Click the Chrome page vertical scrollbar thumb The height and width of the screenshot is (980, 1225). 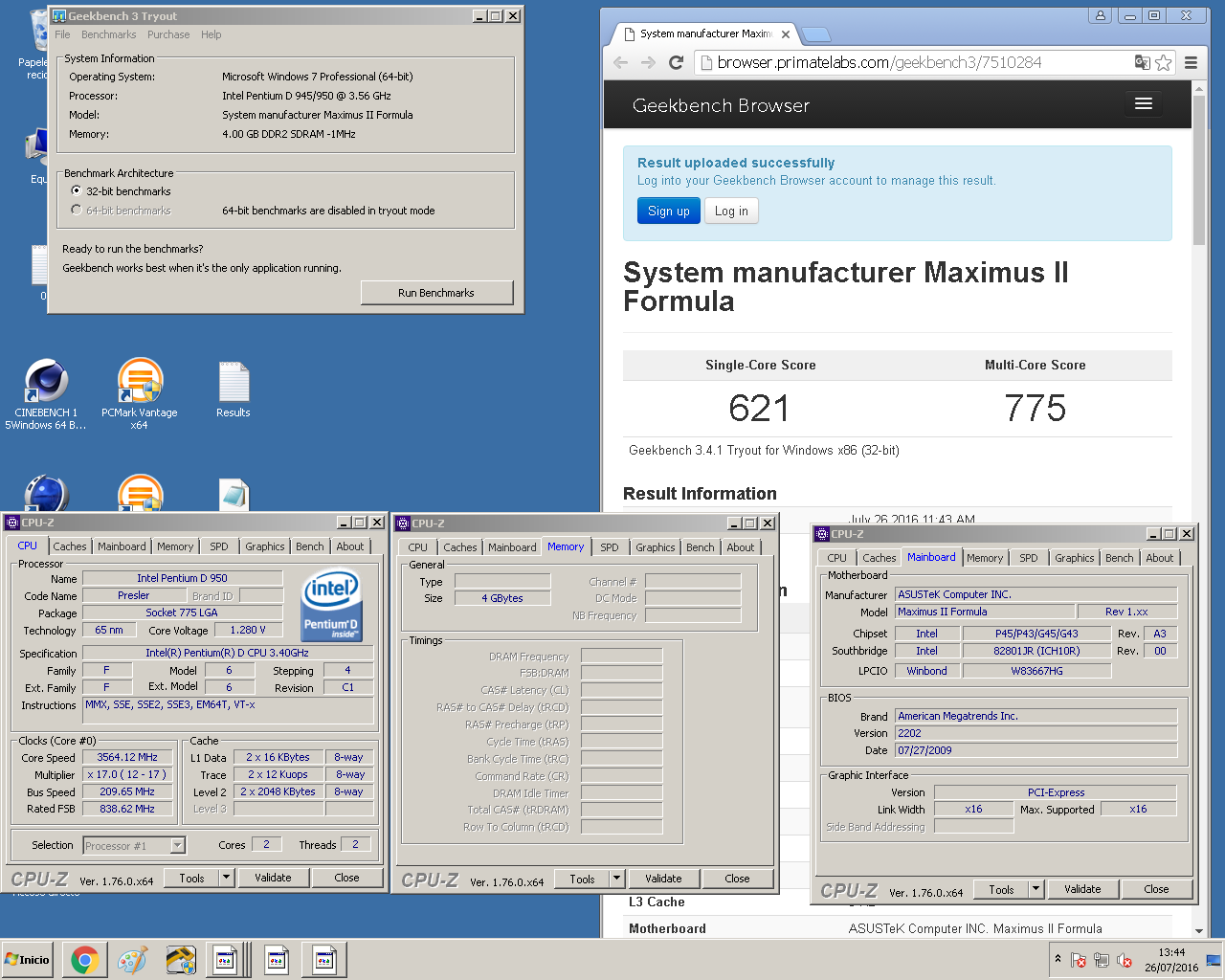click(1199, 170)
